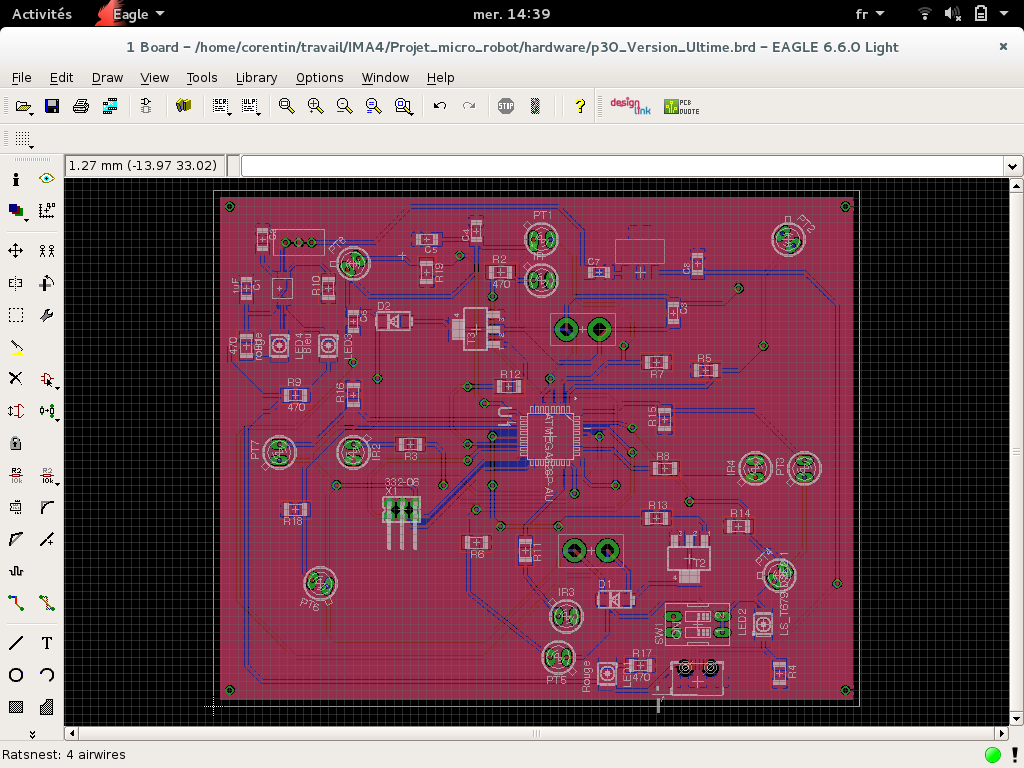Open the Library menu
The height and width of the screenshot is (768, 1024).
256,77
